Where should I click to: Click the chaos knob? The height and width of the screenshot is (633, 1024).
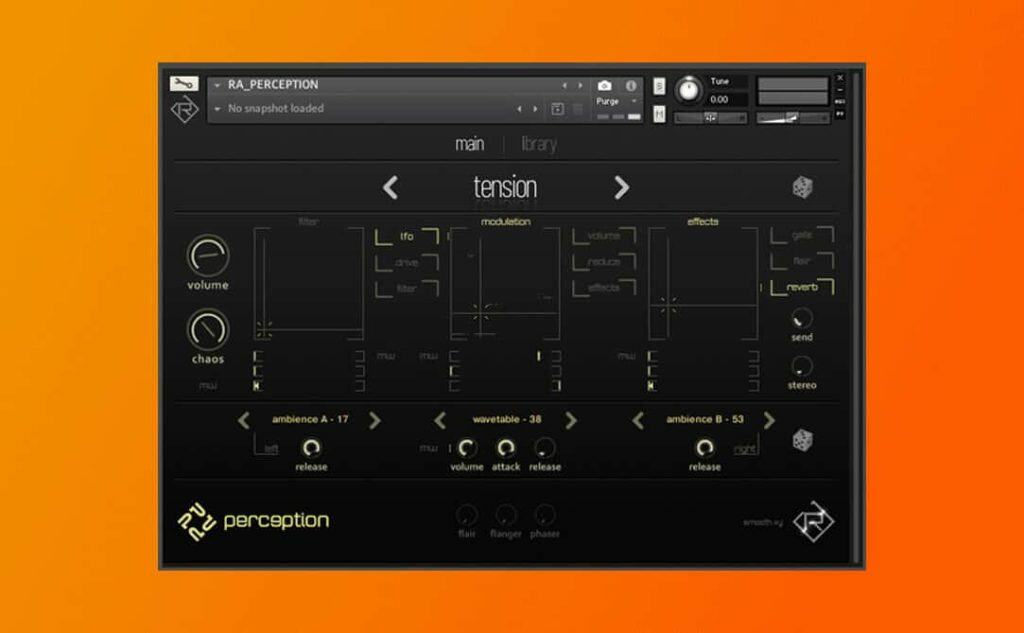208,329
